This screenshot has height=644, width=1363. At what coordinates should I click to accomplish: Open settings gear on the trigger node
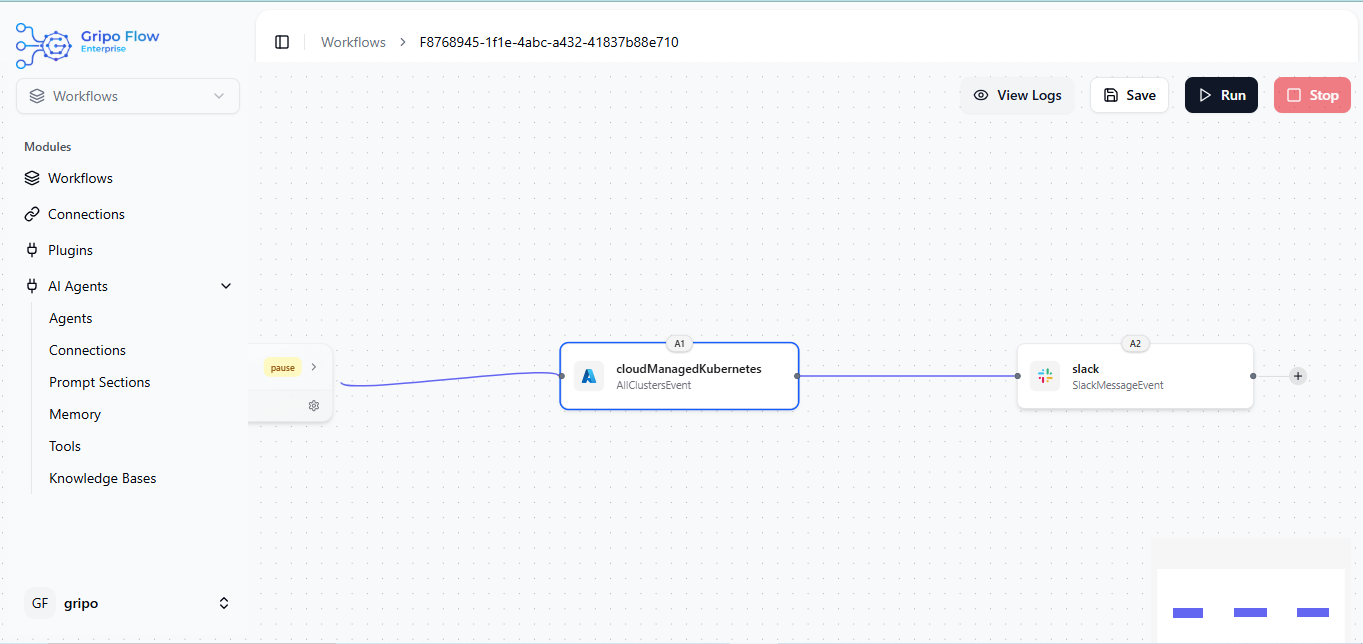[x=314, y=406]
